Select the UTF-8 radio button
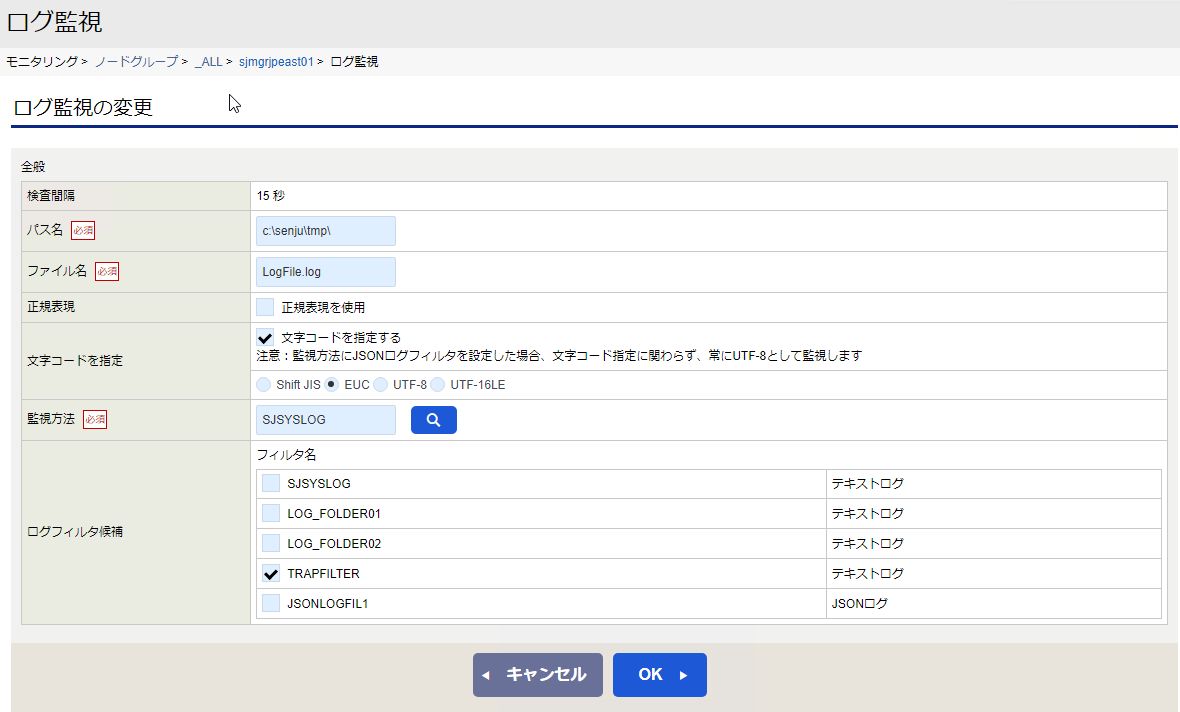1180x712 pixels. point(381,385)
